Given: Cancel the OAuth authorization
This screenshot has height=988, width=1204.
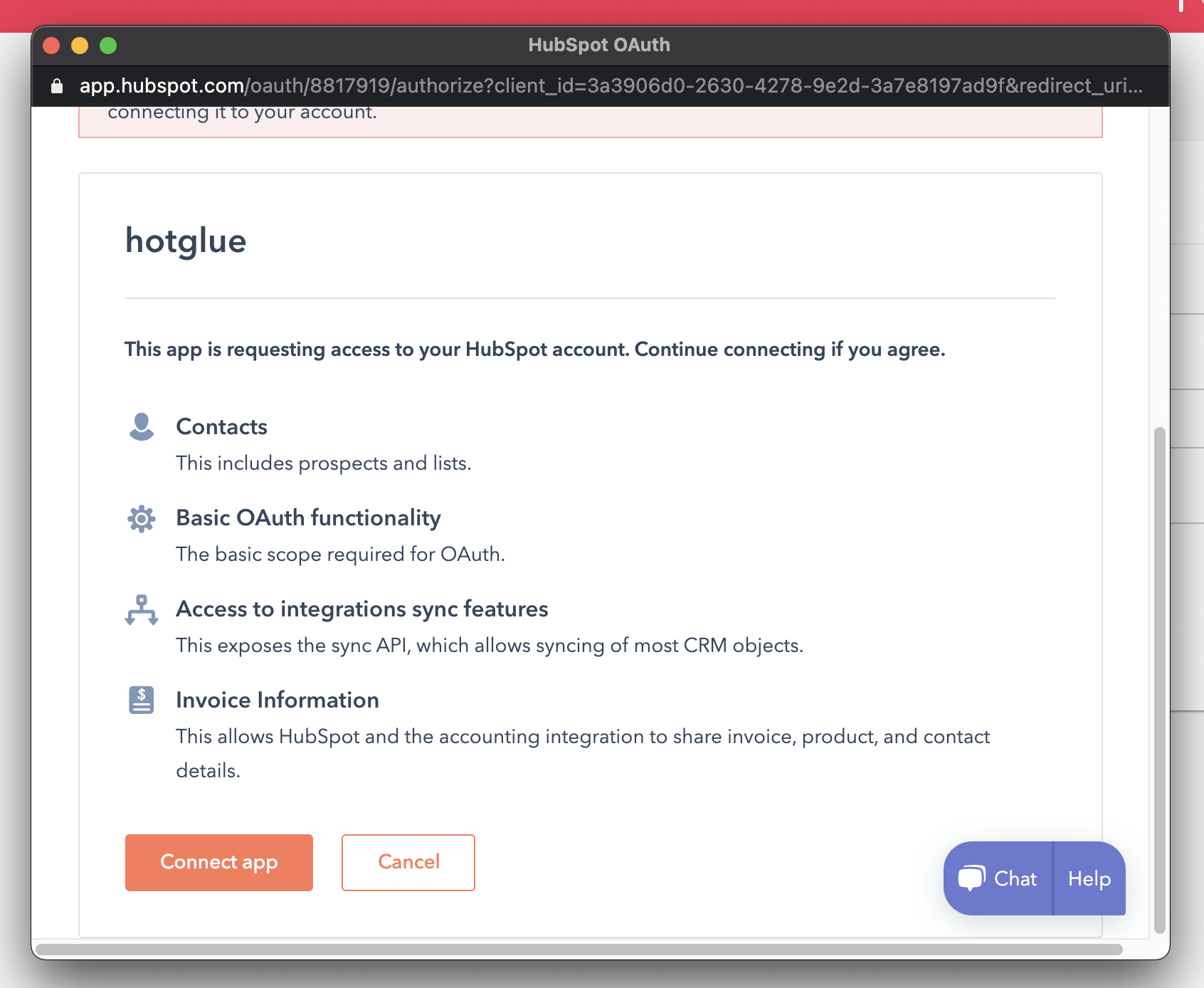Looking at the screenshot, I should pos(408,862).
